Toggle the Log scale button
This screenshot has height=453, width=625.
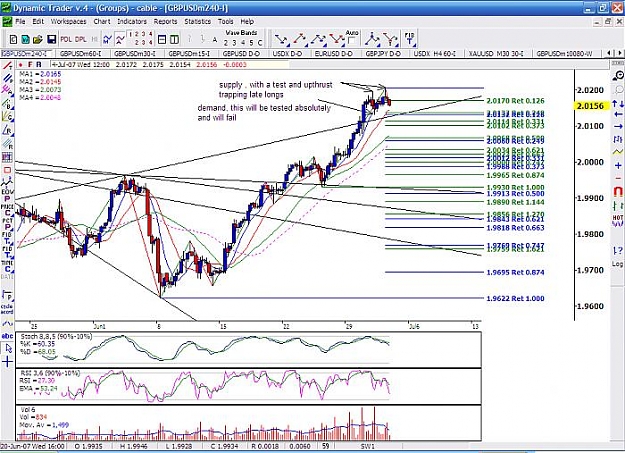coord(617,264)
